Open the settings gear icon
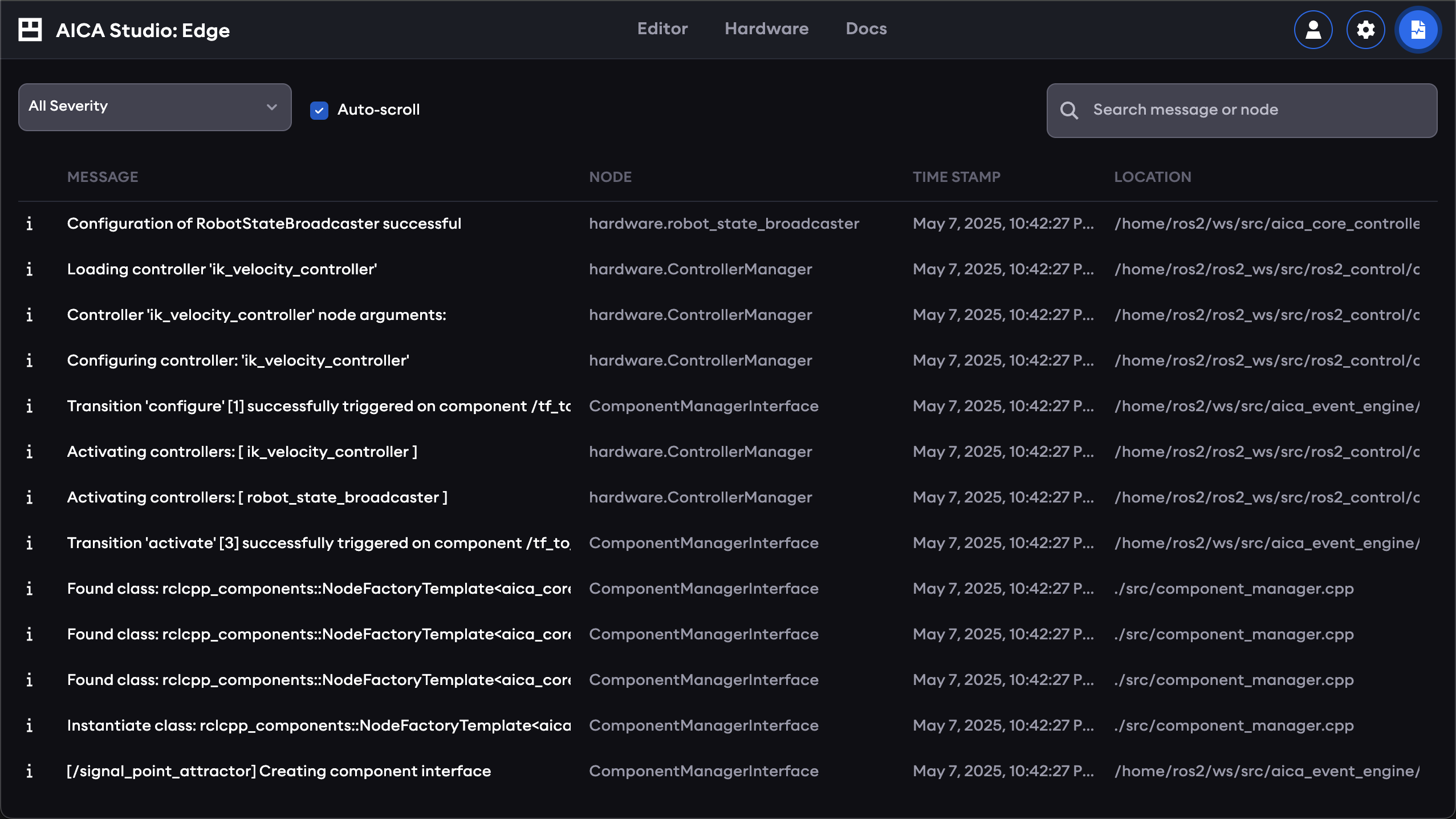This screenshot has height=819, width=1456. 1366,30
